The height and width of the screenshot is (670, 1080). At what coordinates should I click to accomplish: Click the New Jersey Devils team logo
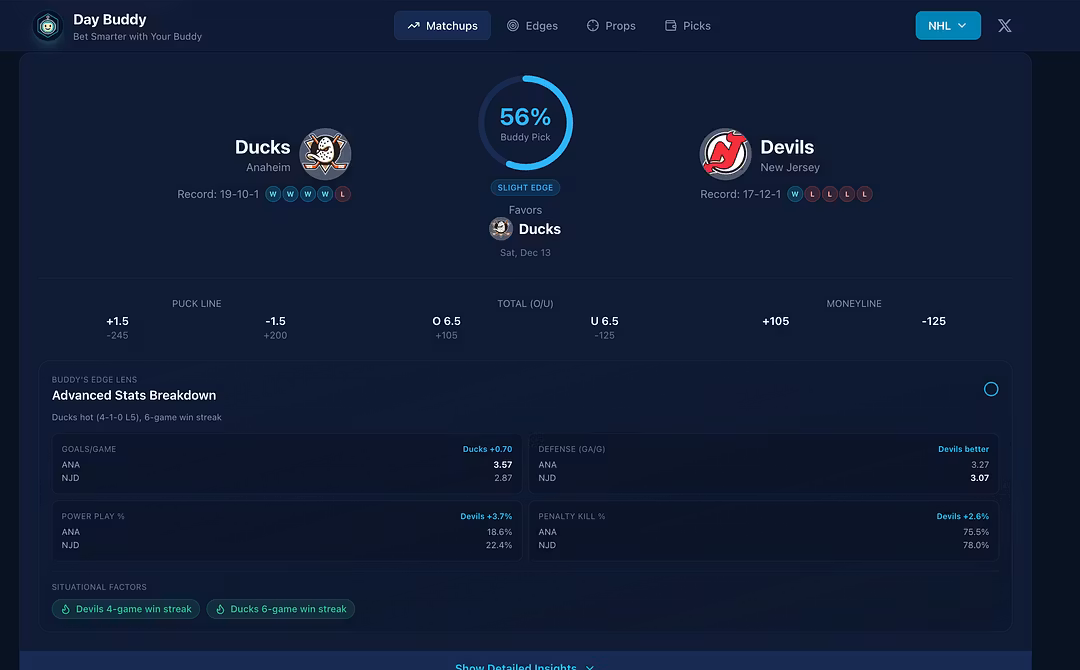[725, 153]
